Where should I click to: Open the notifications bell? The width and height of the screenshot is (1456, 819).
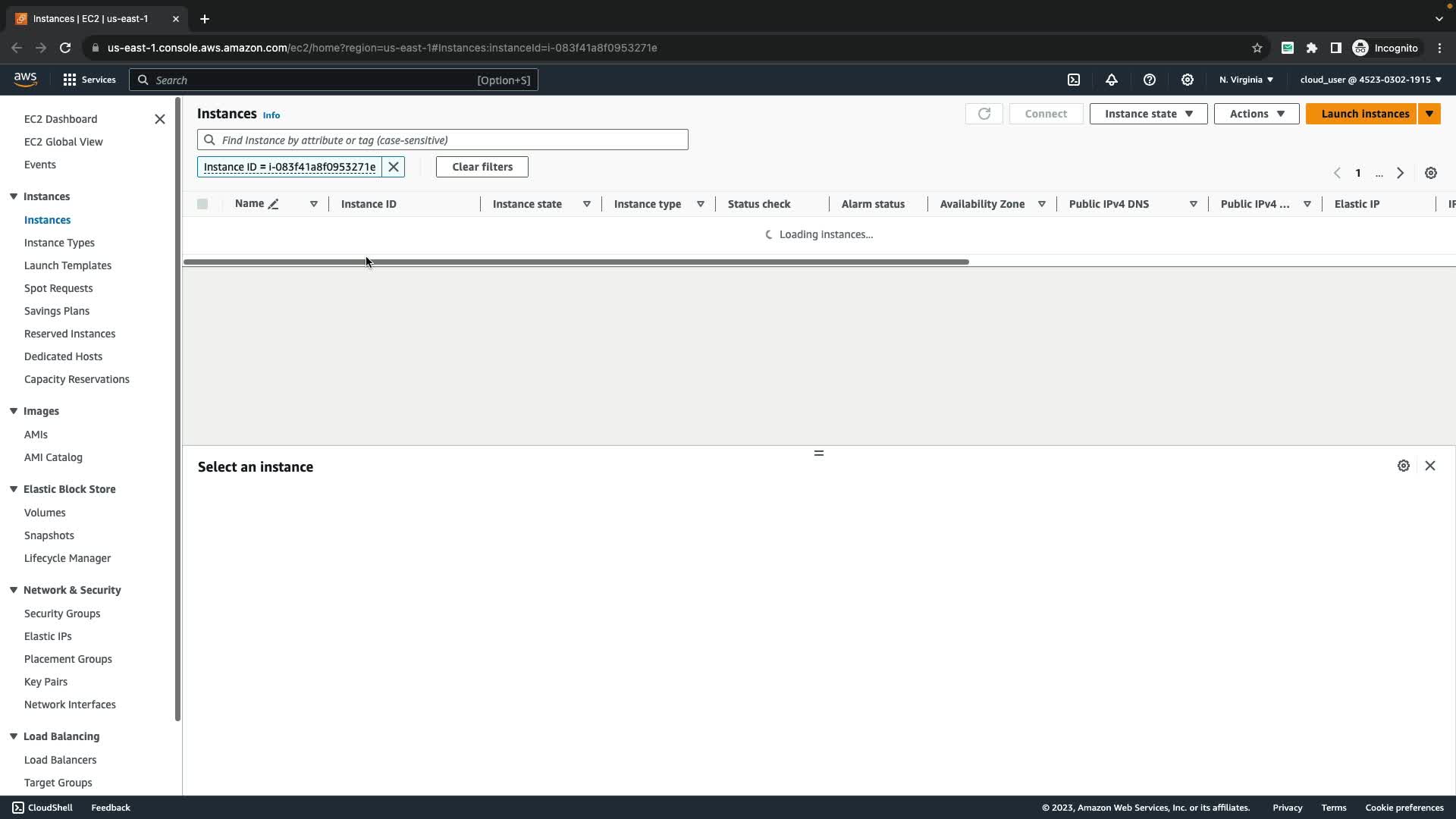pos(1112,80)
